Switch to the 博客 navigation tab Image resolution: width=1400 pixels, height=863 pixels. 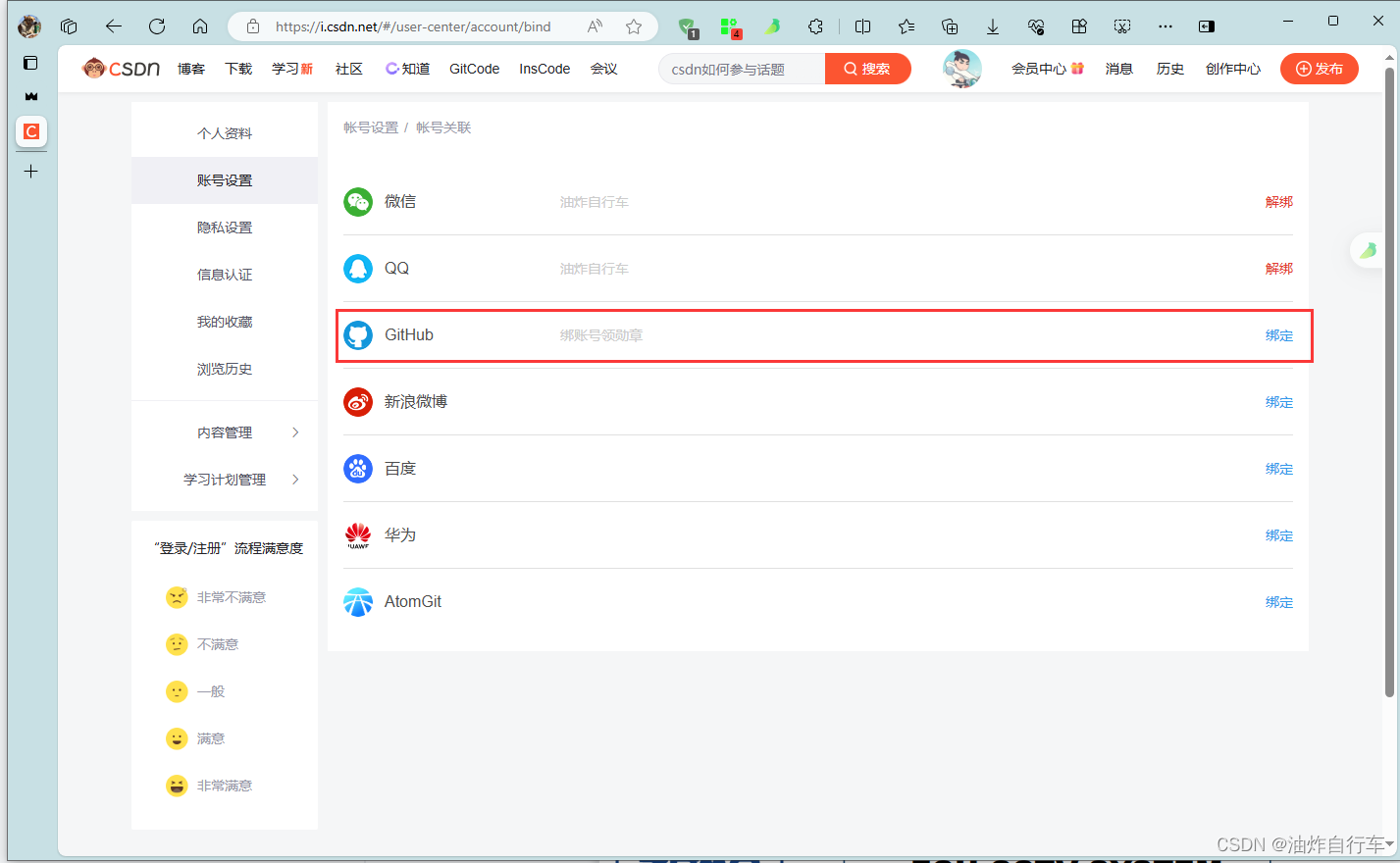[x=190, y=69]
